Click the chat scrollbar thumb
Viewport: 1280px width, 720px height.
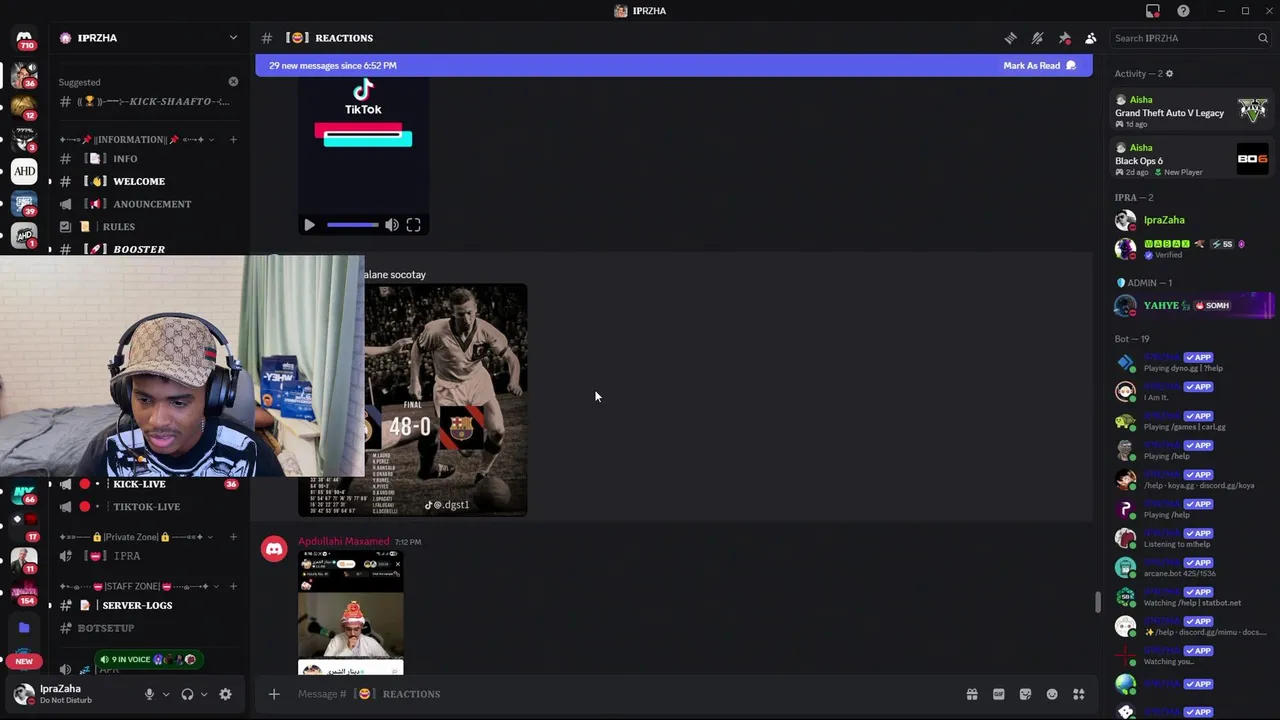pos(1097,602)
